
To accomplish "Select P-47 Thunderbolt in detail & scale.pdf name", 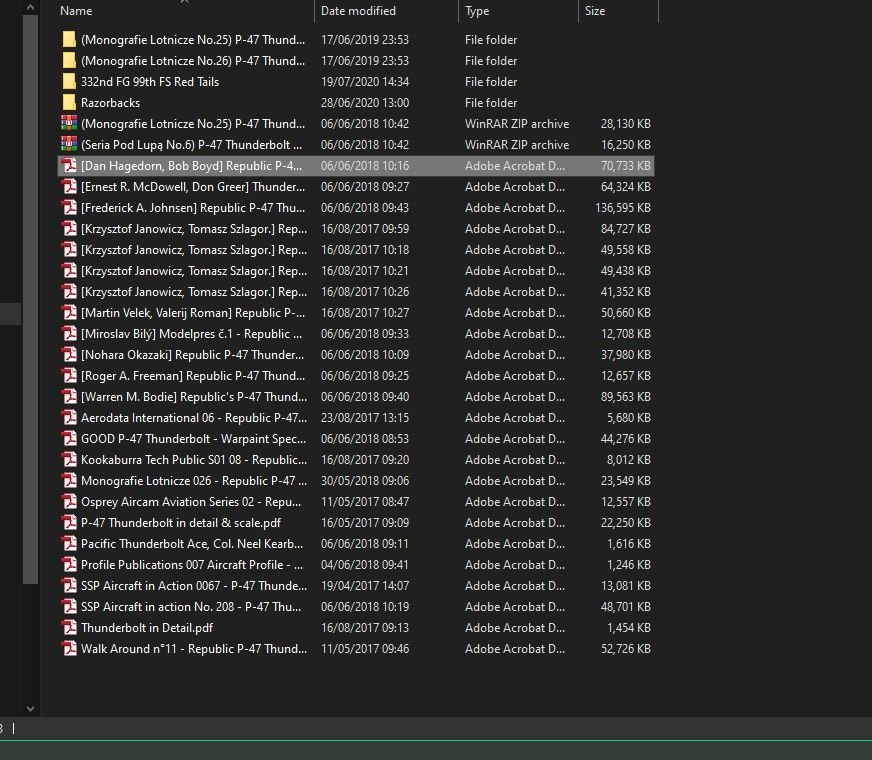I will pos(181,523).
